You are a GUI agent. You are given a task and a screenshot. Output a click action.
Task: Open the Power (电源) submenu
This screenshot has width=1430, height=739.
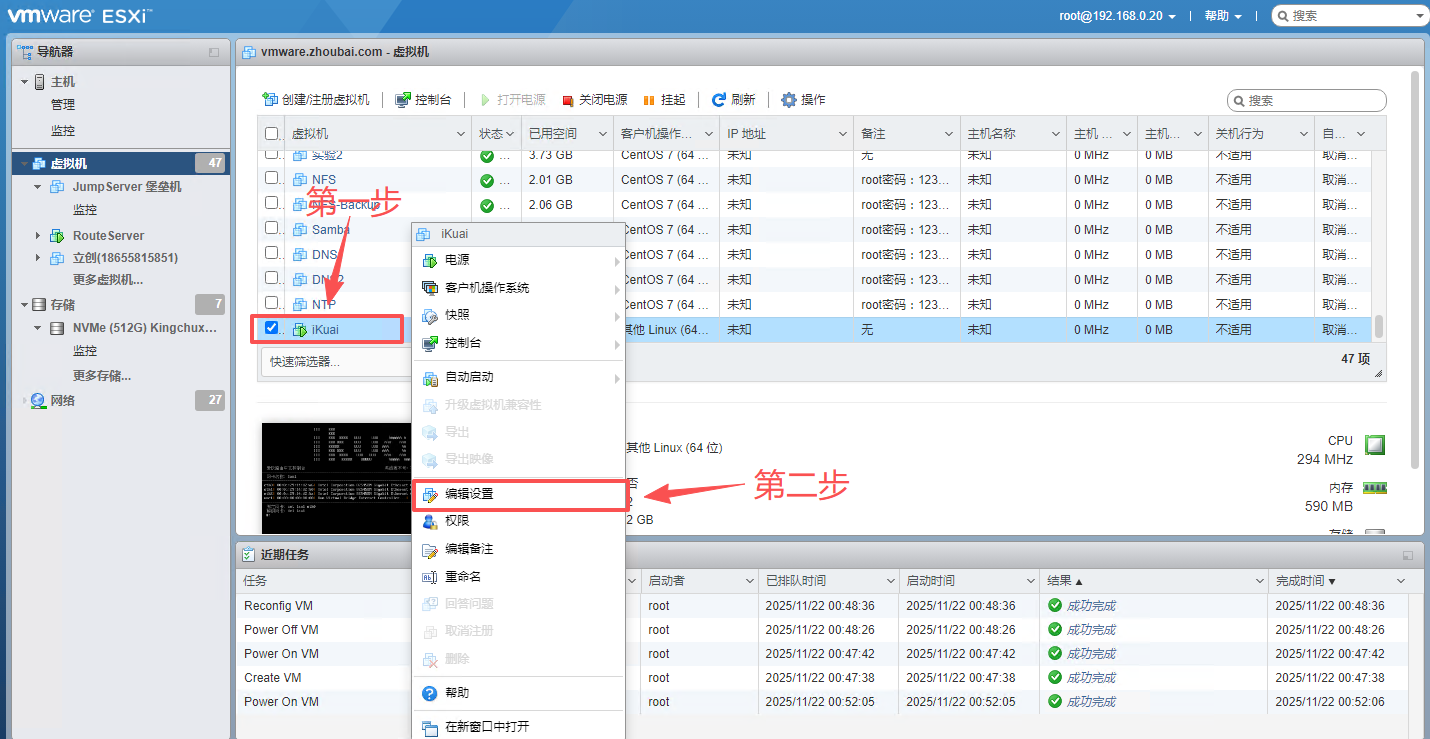457,260
